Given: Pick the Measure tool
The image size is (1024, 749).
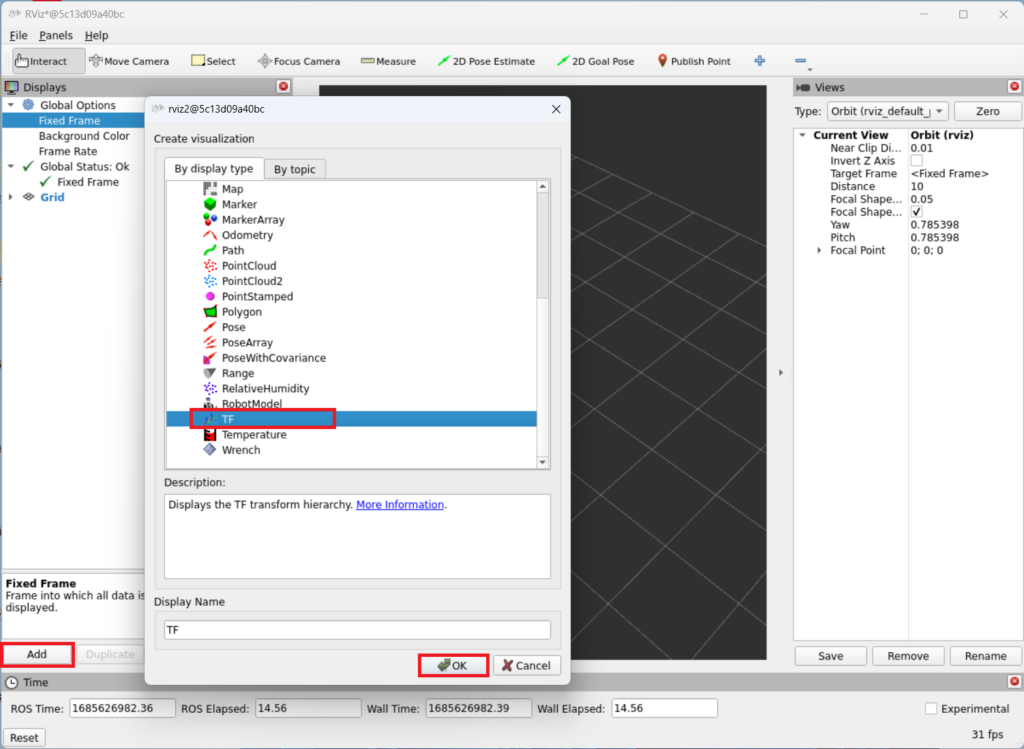Looking at the screenshot, I should (389, 61).
